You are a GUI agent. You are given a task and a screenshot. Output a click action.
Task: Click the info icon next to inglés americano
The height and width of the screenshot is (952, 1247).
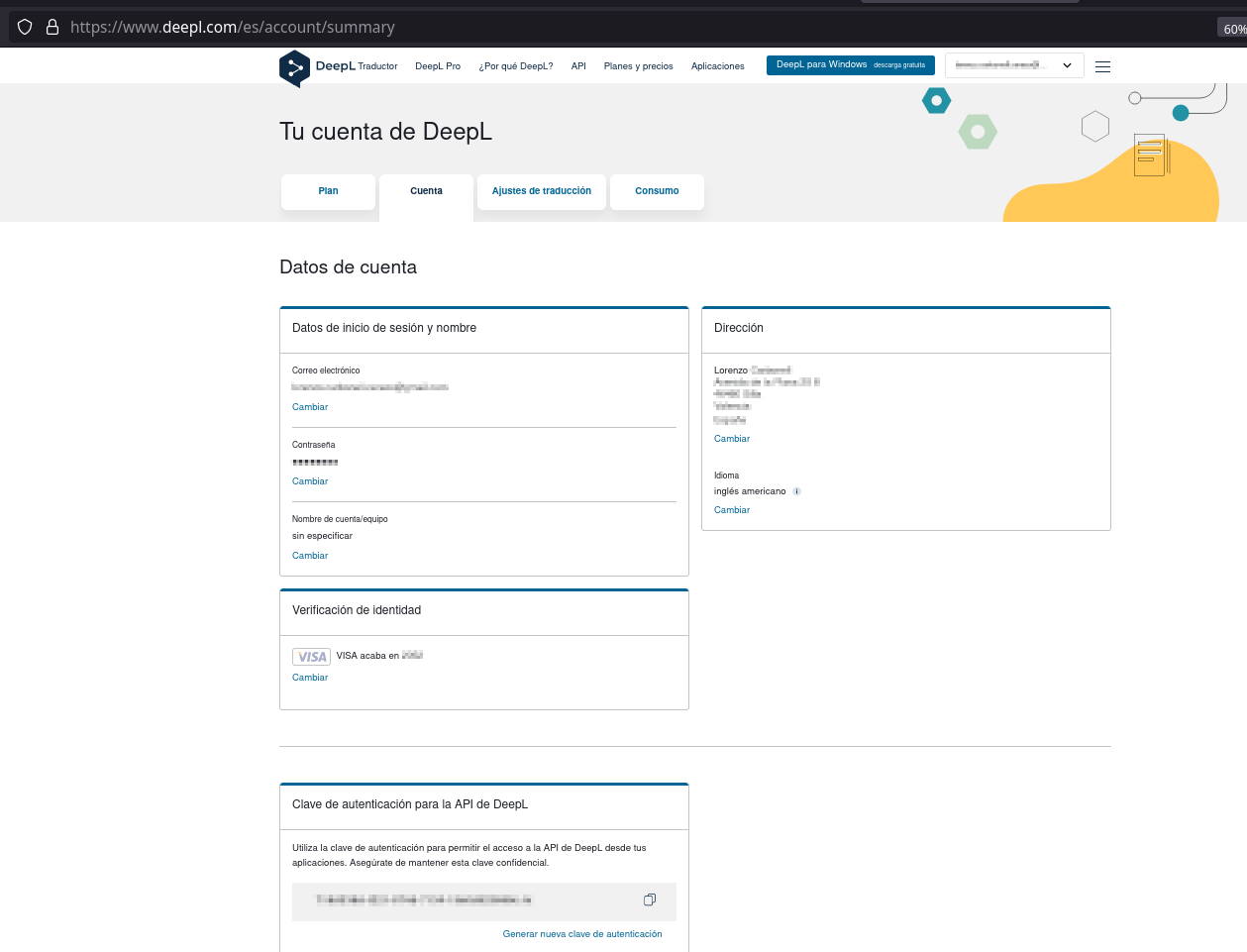(x=797, y=491)
